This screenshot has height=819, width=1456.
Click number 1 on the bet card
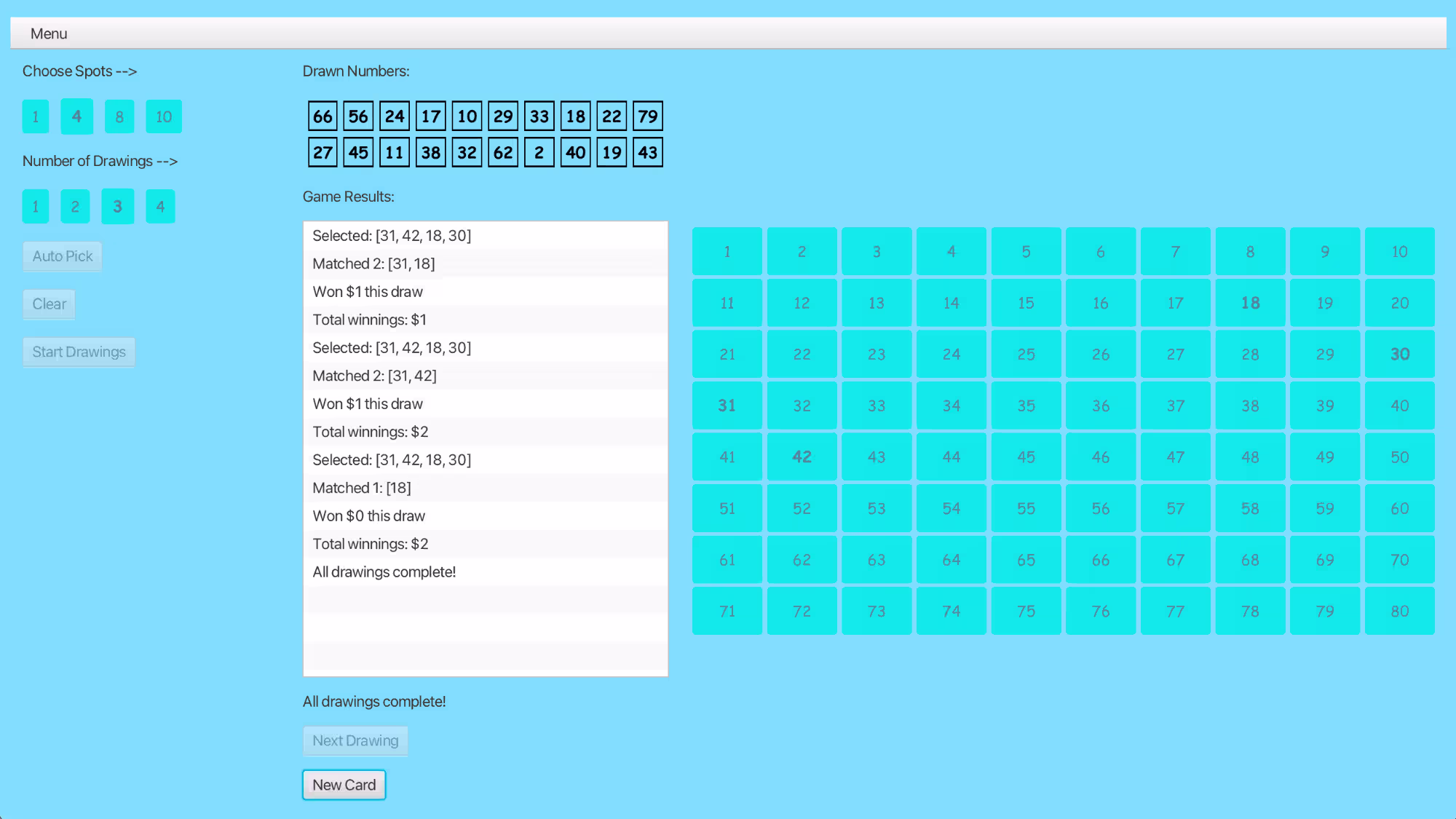coord(727,252)
